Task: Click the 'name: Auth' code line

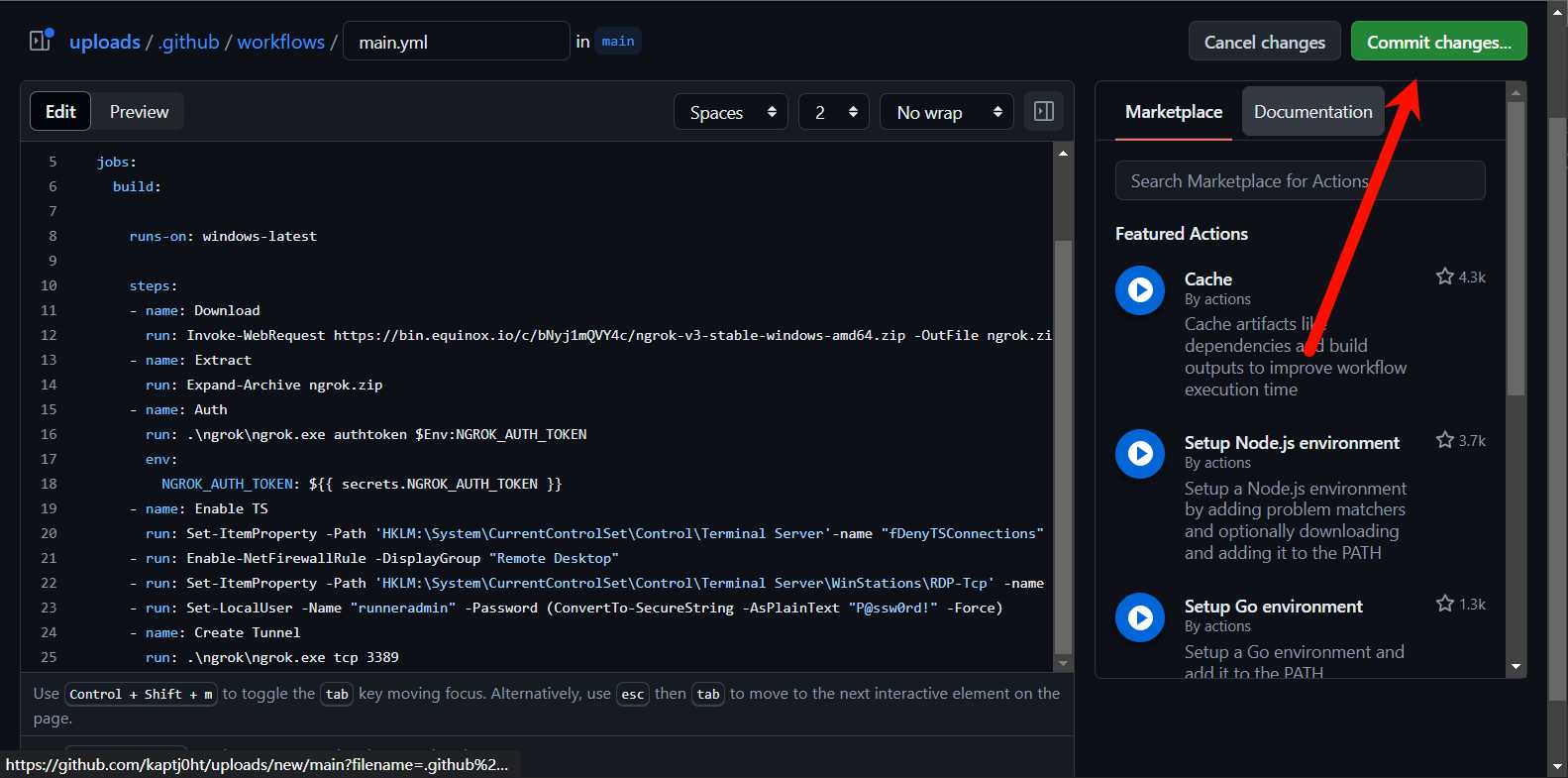Action: point(178,409)
